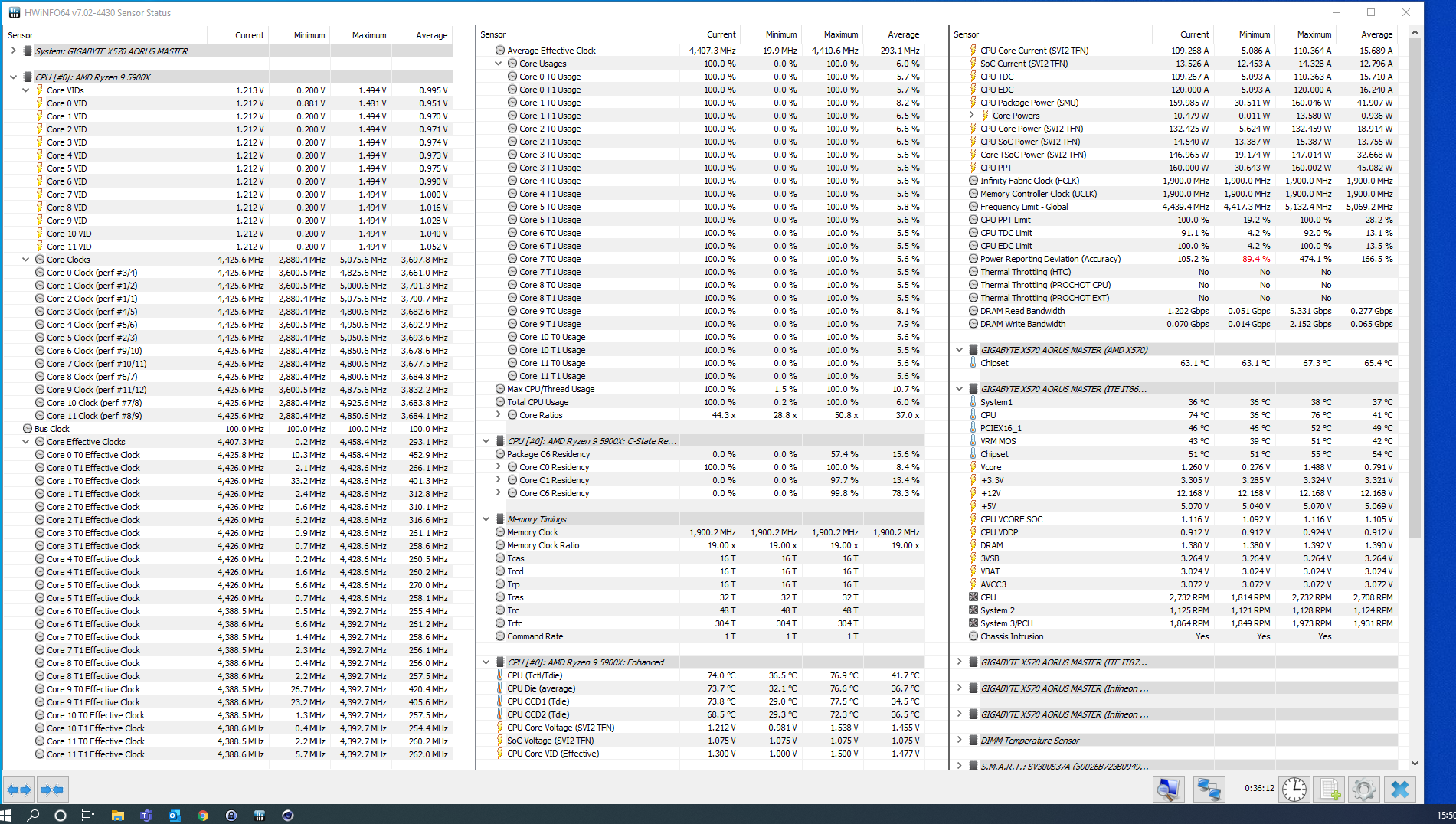Collapse the Core VIDs group
The image size is (1456, 824).
[26, 90]
